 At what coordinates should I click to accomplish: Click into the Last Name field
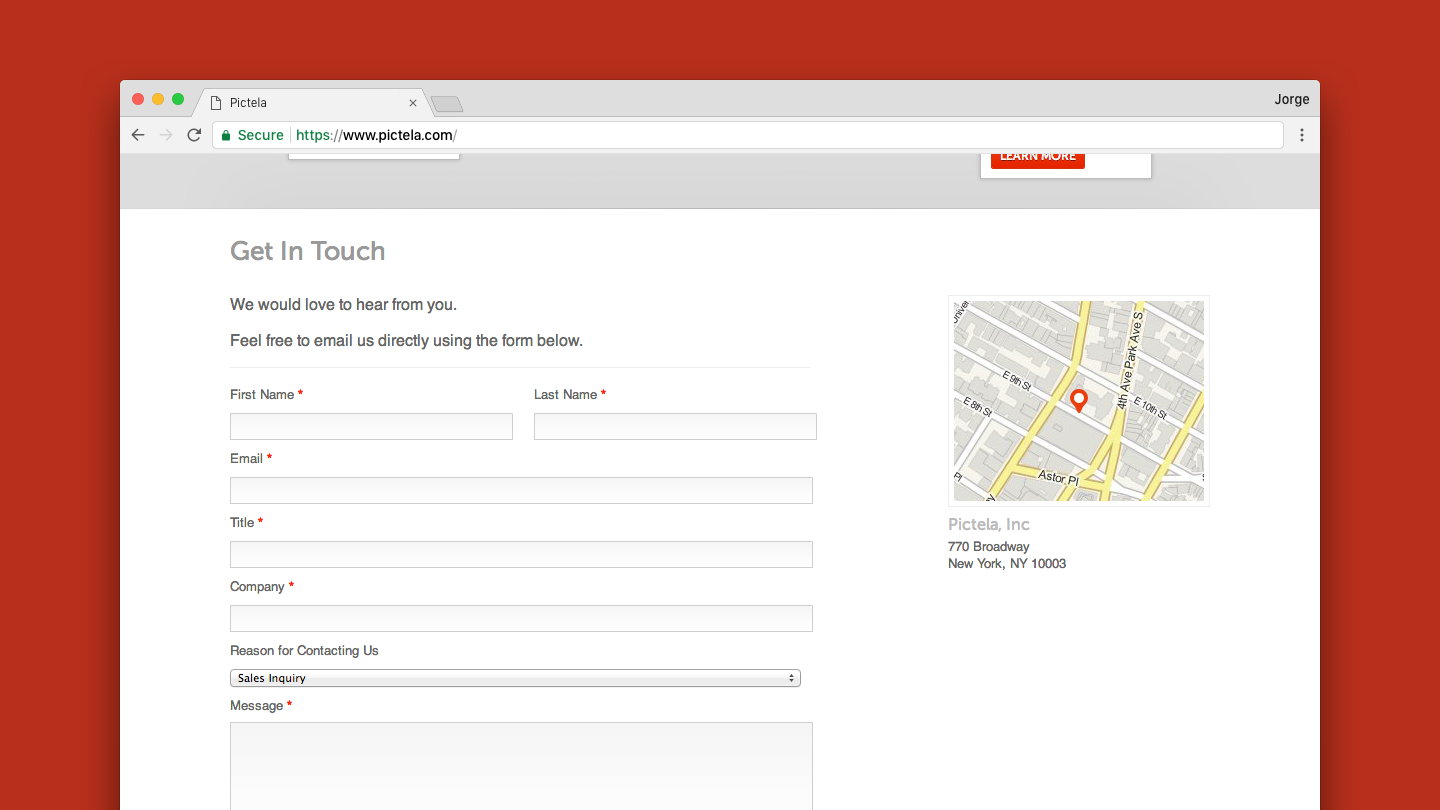click(675, 427)
